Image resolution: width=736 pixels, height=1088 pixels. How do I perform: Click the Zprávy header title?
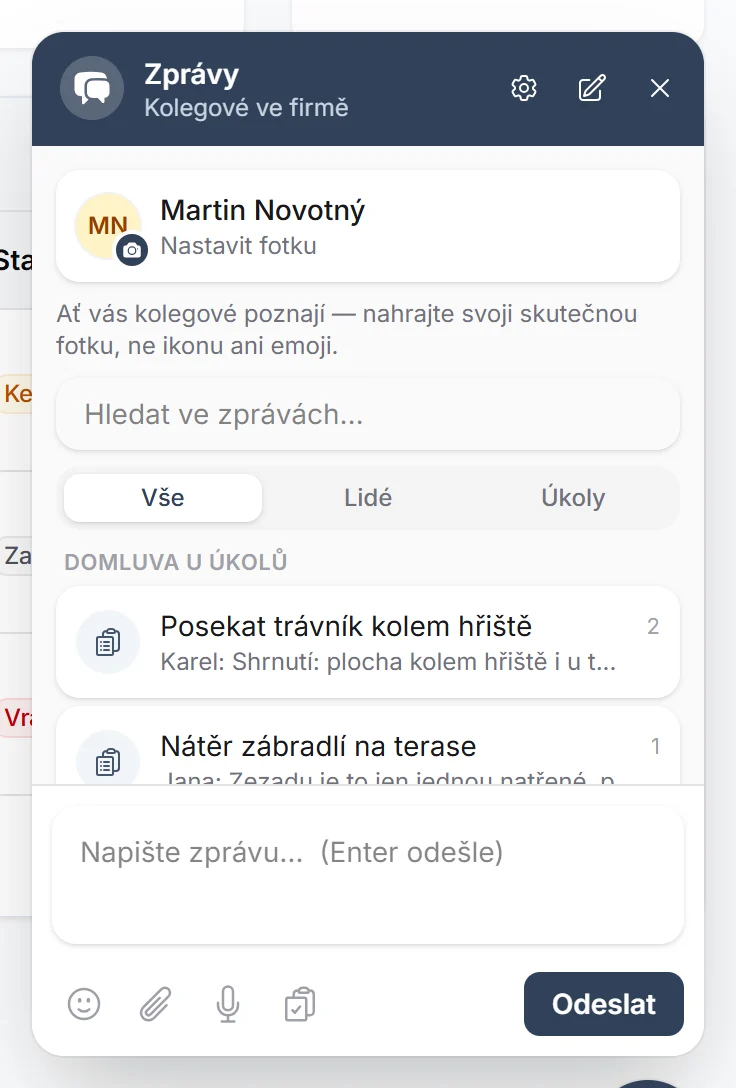(191, 74)
